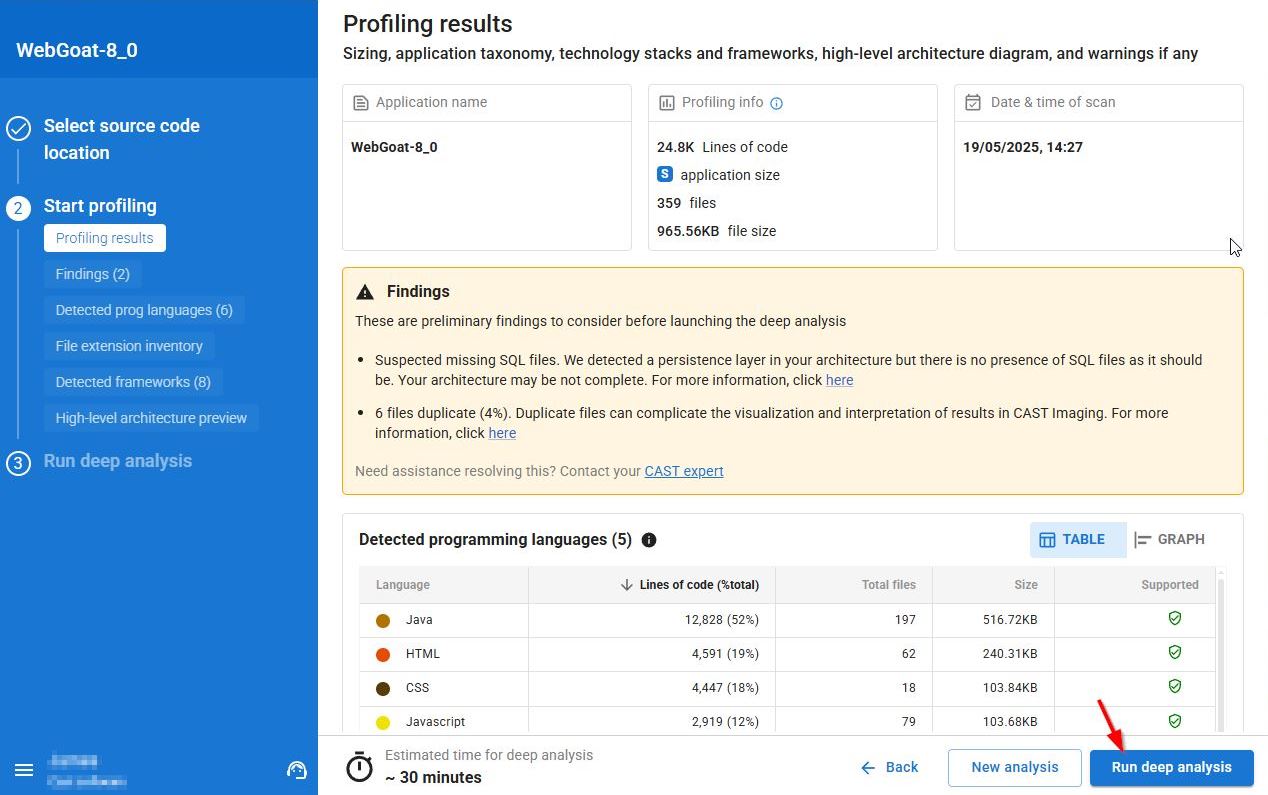Click the supported shield icon for Java
This screenshot has width=1268, height=795.
1175,619
